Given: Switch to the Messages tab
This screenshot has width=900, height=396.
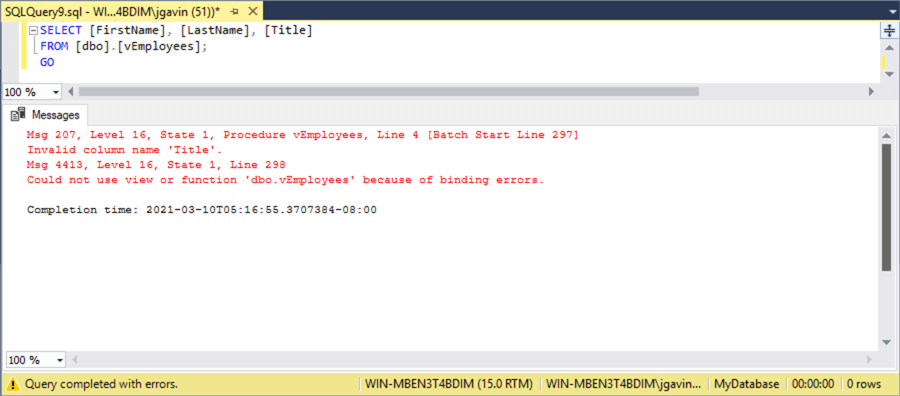Looking at the screenshot, I should (x=45, y=115).
